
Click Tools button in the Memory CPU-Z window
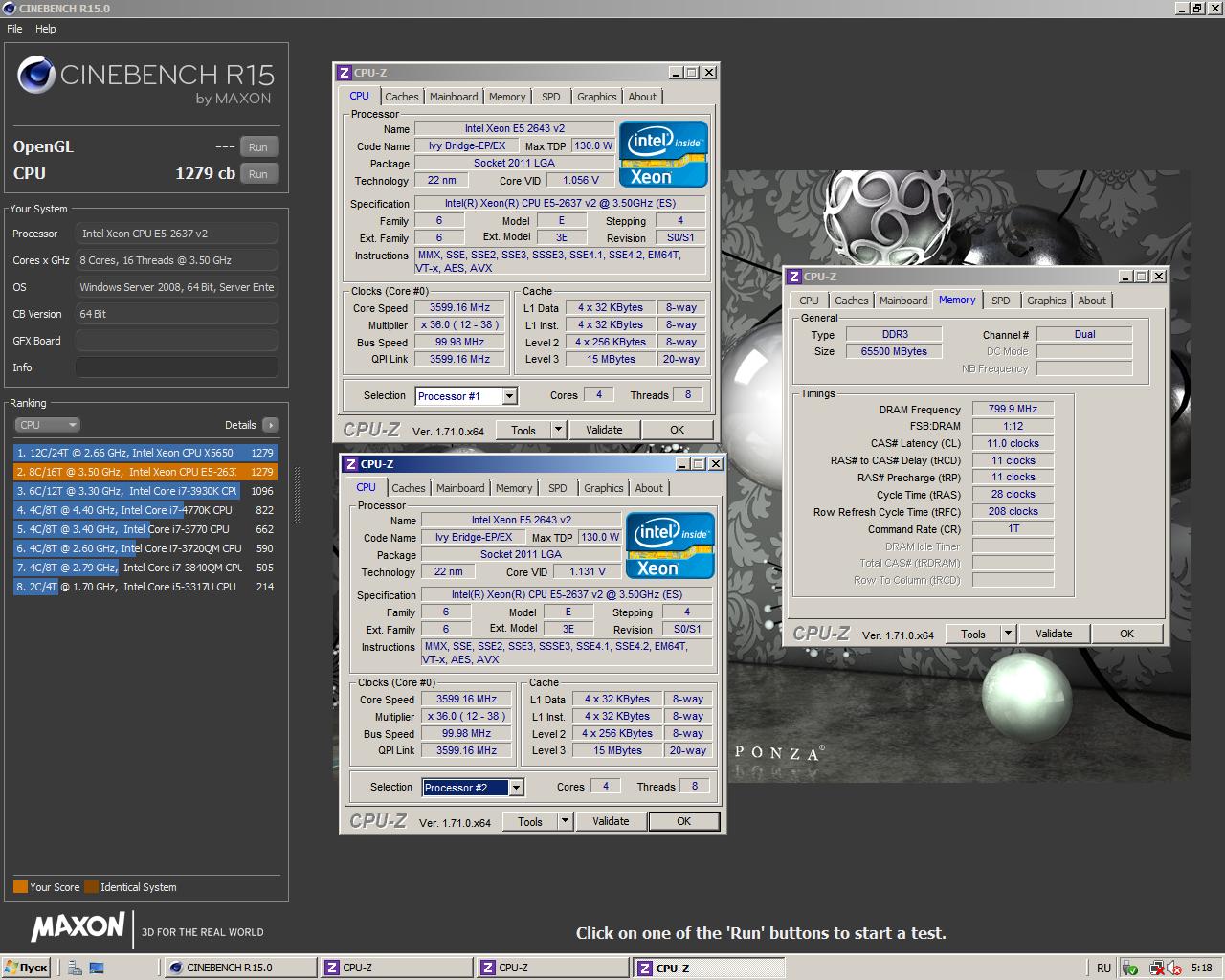[x=973, y=634]
